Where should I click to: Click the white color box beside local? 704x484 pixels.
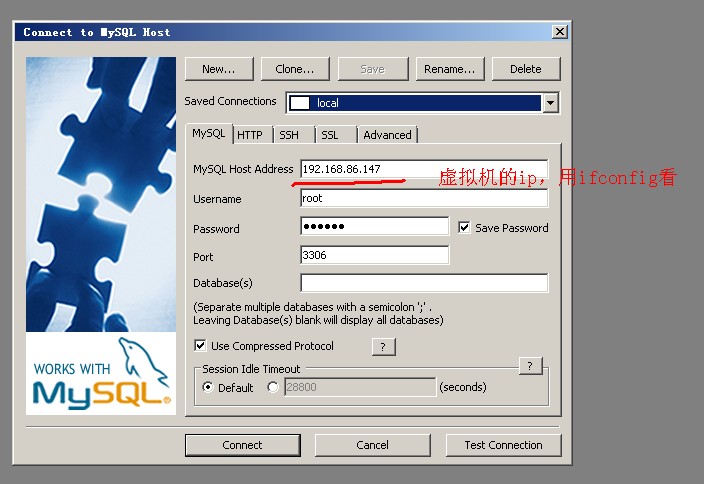click(300, 103)
